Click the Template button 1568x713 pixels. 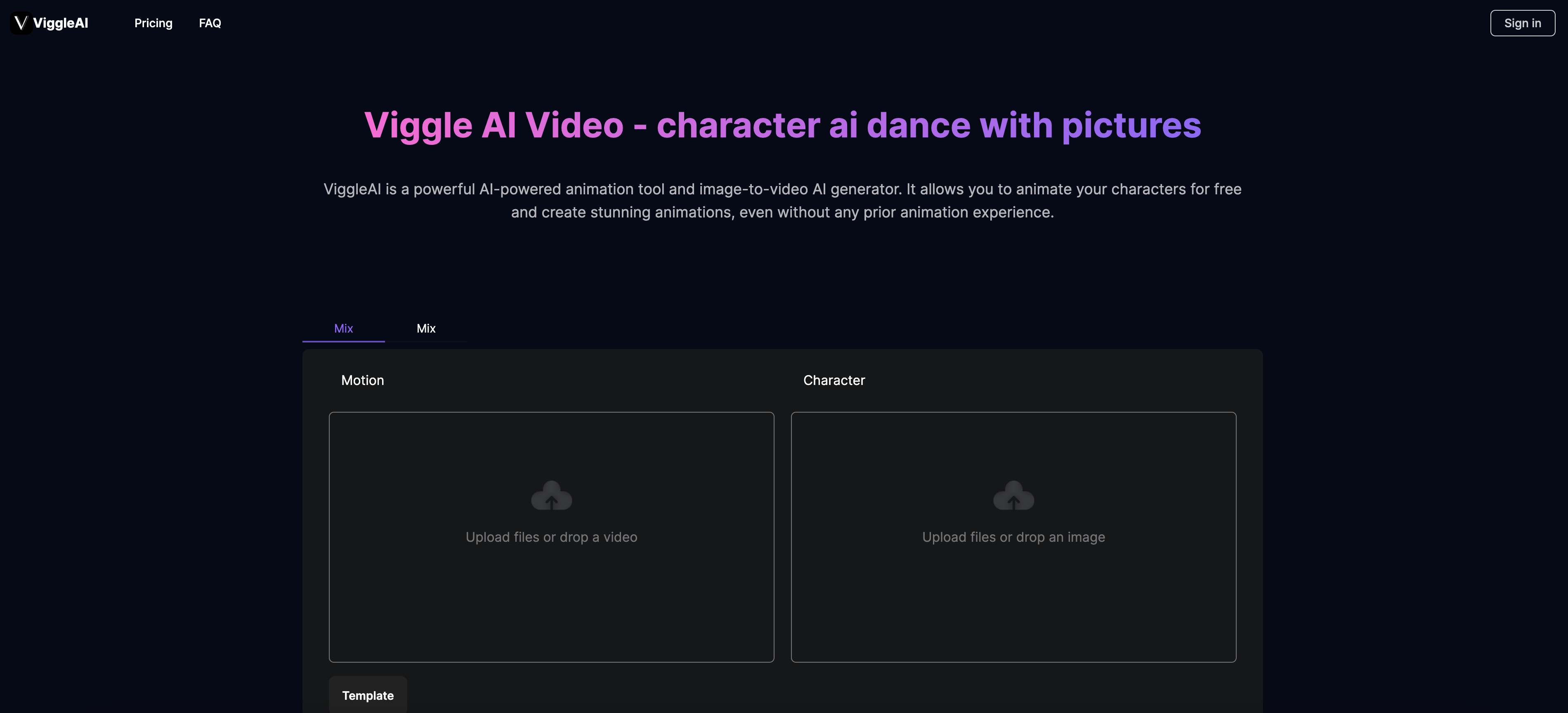pos(368,695)
